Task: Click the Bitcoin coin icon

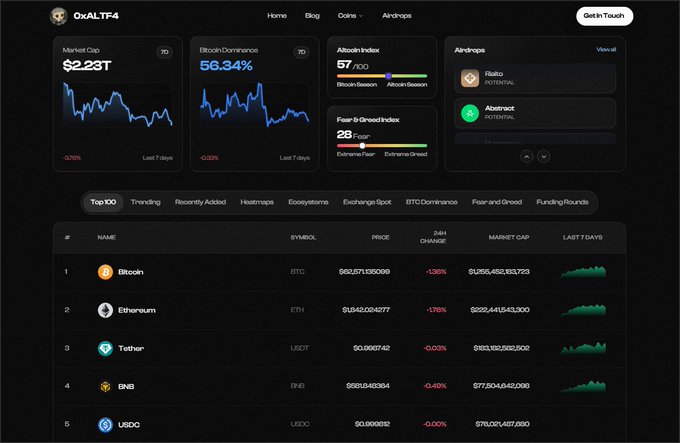Action: coord(105,272)
